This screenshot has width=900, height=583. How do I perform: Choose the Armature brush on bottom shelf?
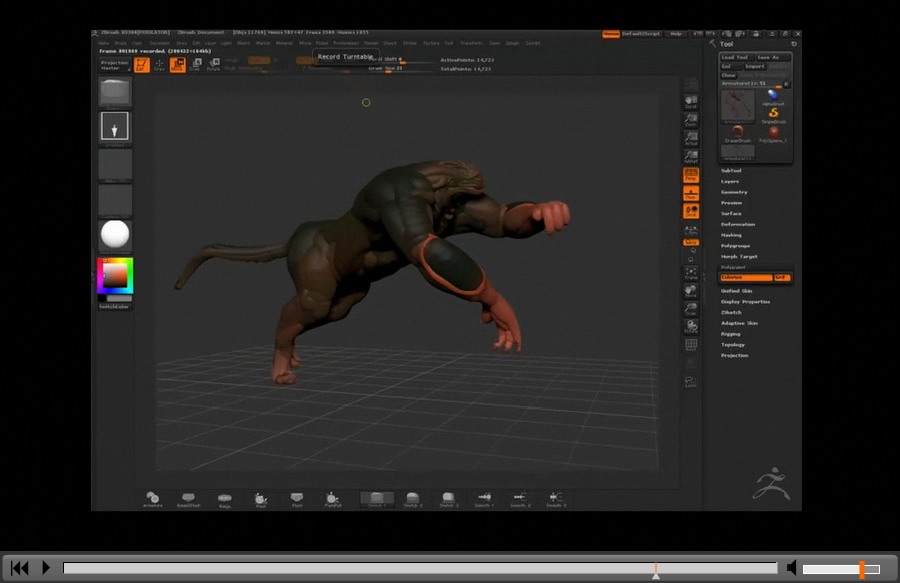(x=152, y=498)
